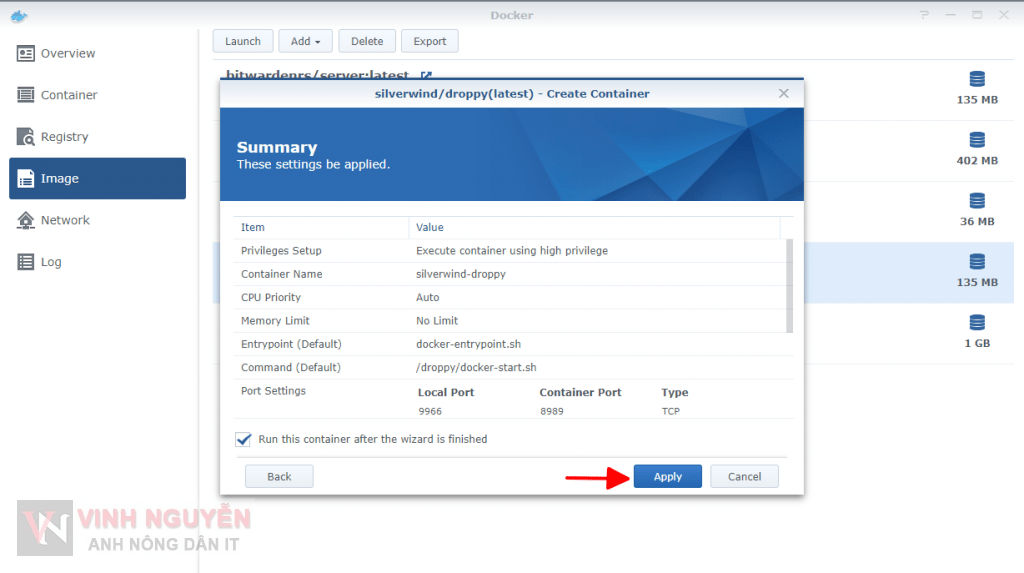
Task: Toggle run container after wizard checkbox
Action: click(244, 439)
